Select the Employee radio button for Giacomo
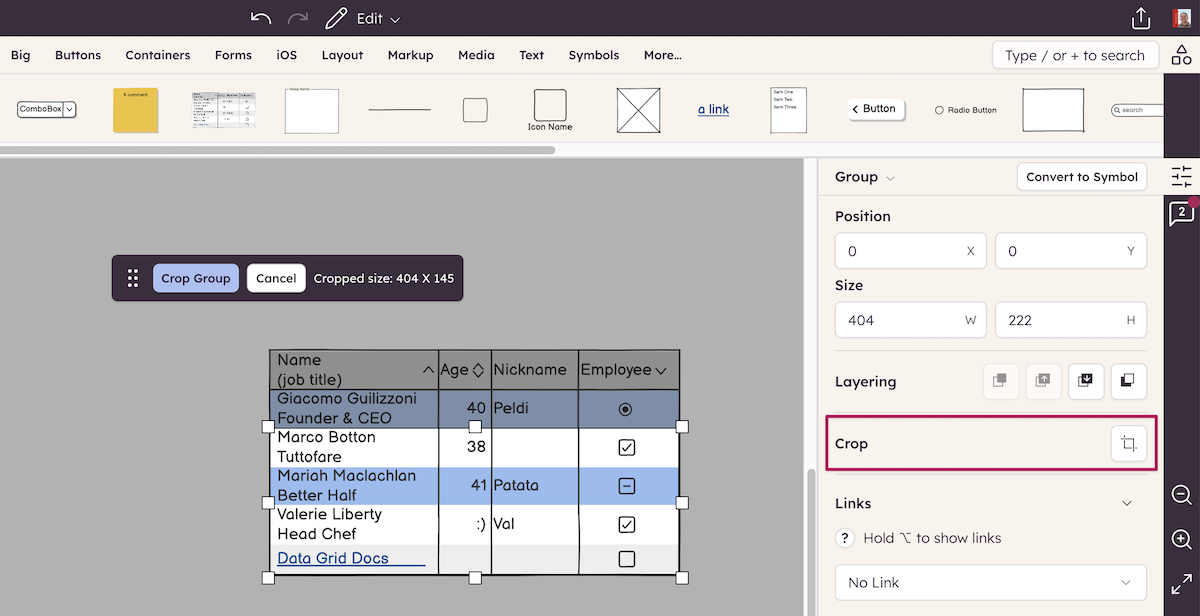This screenshot has width=1200, height=616. point(627,408)
